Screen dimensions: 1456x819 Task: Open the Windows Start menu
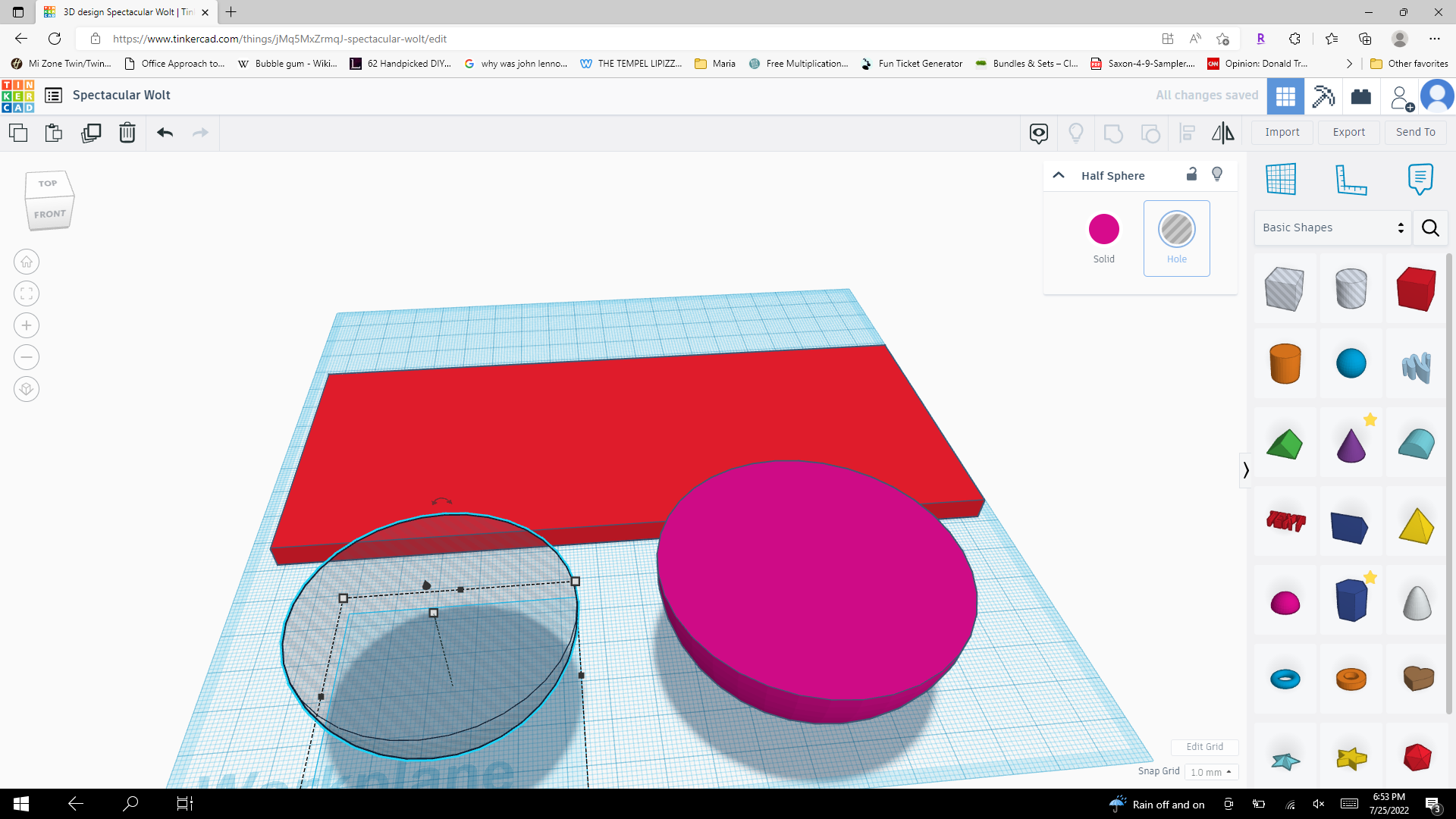21,804
